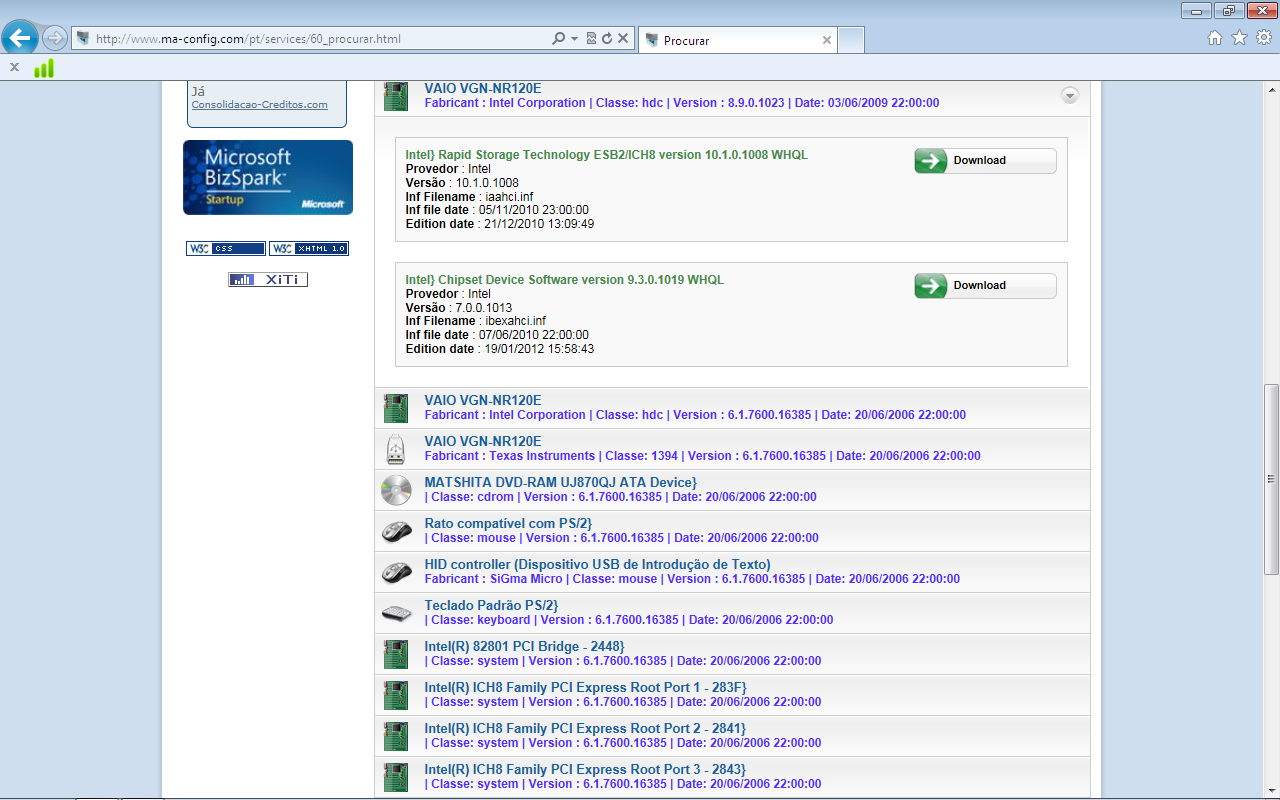Click the chip icon of VAIO version 8.9.0.1023 row

(396, 96)
